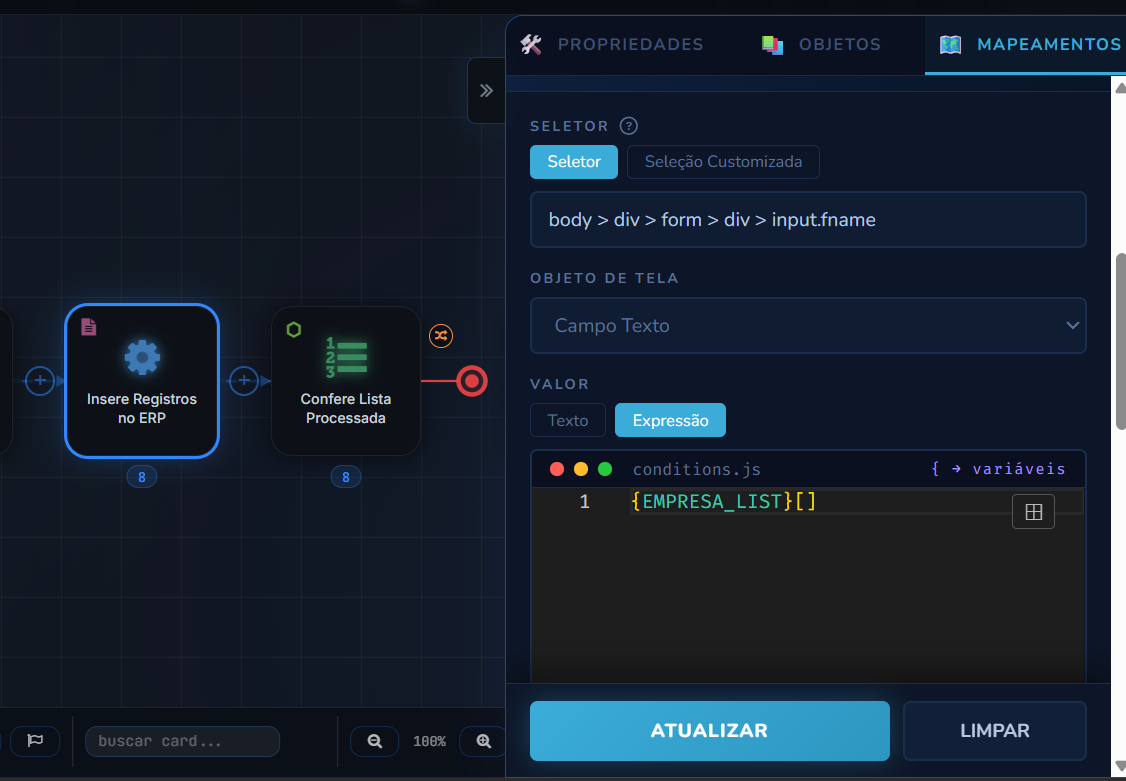
Task: Choose the Seletor mode button
Action: [x=574, y=162]
